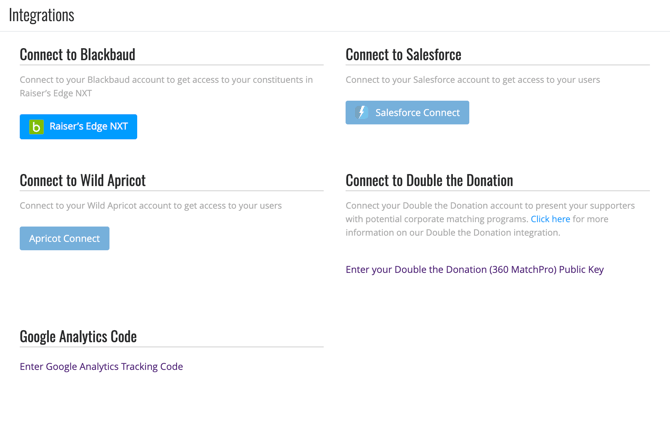
Task: Click the green Blackbaud logo icon
Action: click(x=37, y=127)
